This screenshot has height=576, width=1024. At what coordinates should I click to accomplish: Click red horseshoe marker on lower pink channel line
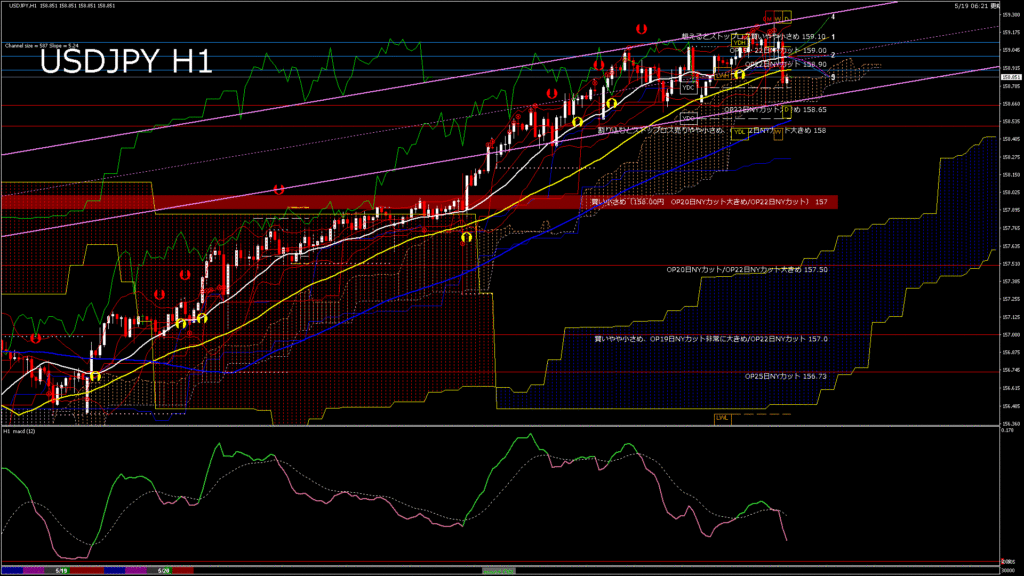[279, 190]
